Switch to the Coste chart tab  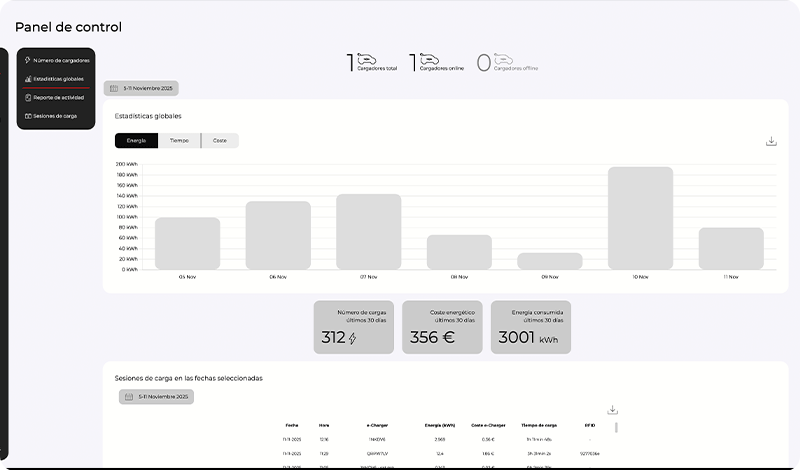coord(220,141)
